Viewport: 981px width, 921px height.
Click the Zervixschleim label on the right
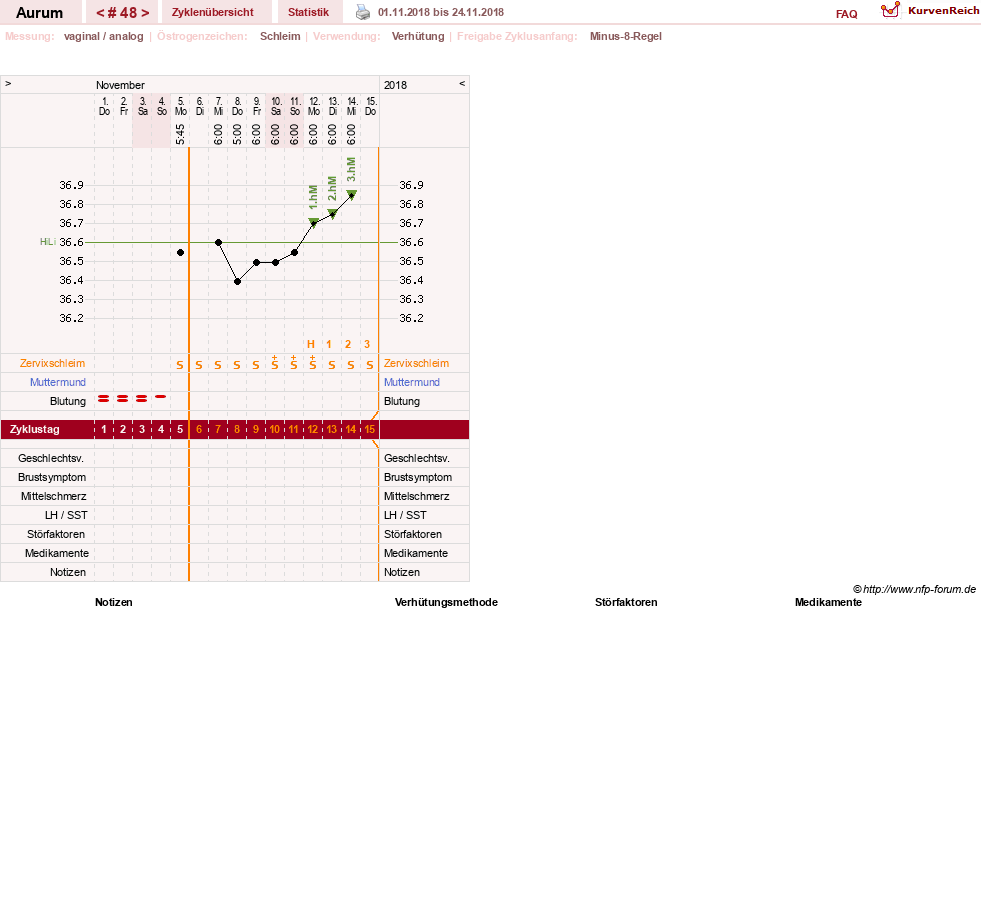(416, 363)
